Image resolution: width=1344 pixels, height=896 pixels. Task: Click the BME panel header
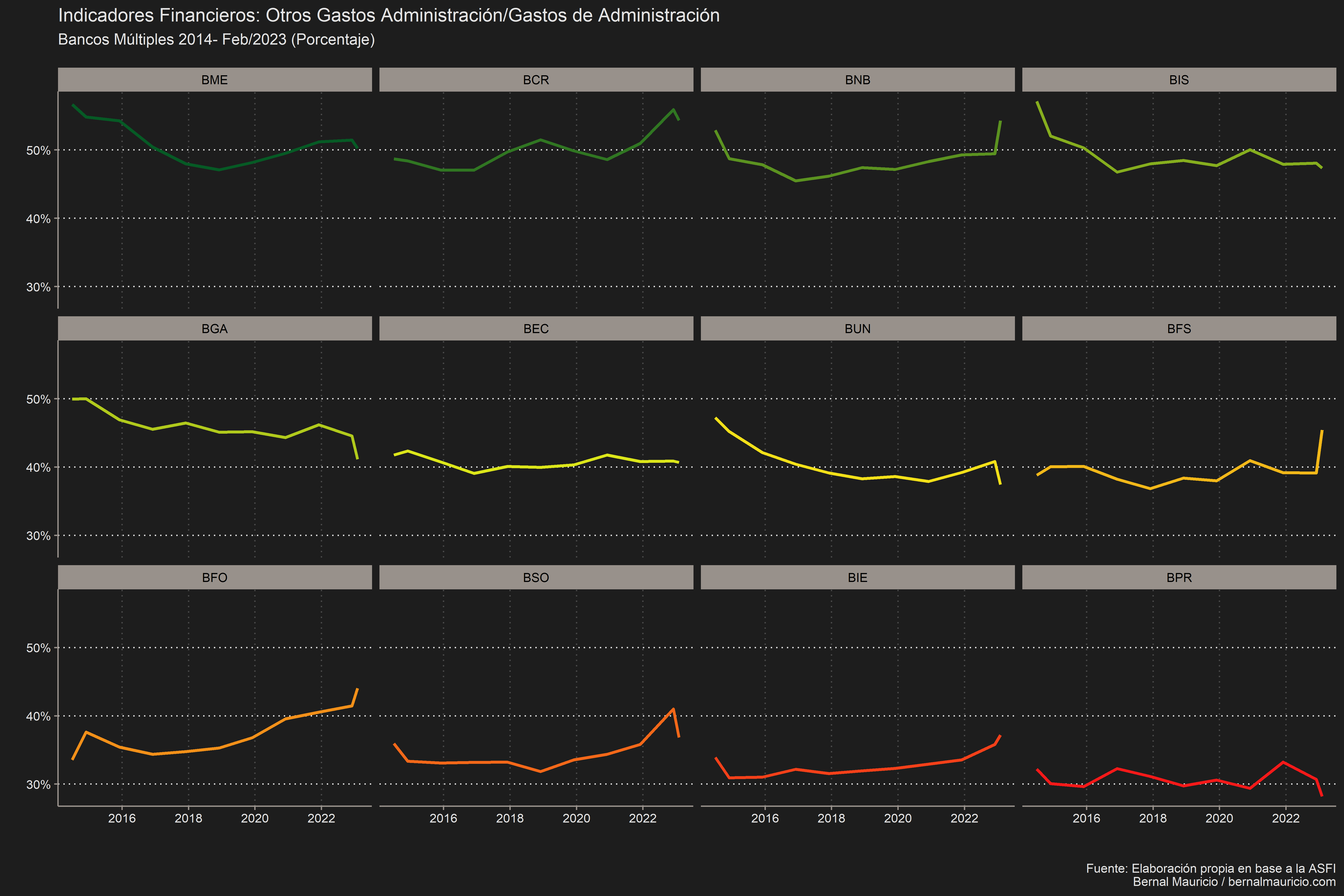(x=215, y=80)
